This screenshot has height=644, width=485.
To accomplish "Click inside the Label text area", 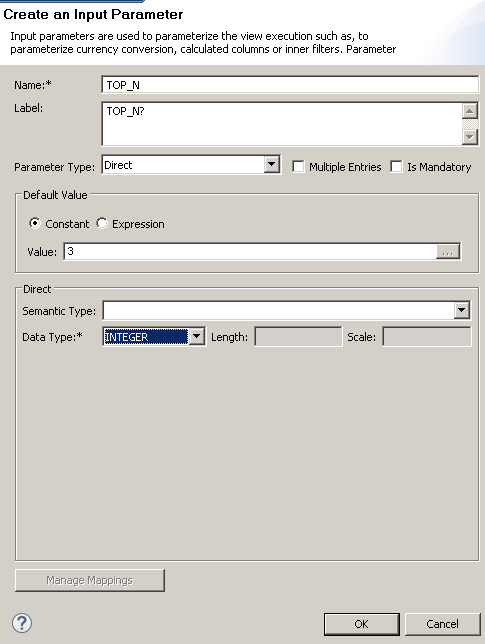I will click(x=282, y=124).
